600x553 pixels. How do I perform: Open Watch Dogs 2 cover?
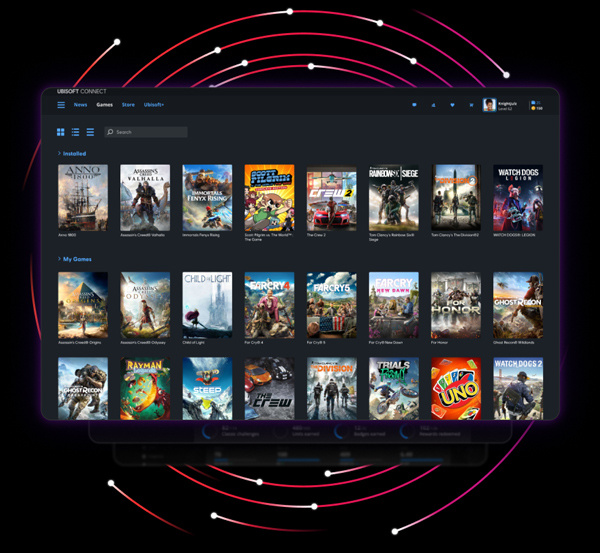click(518, 388)
